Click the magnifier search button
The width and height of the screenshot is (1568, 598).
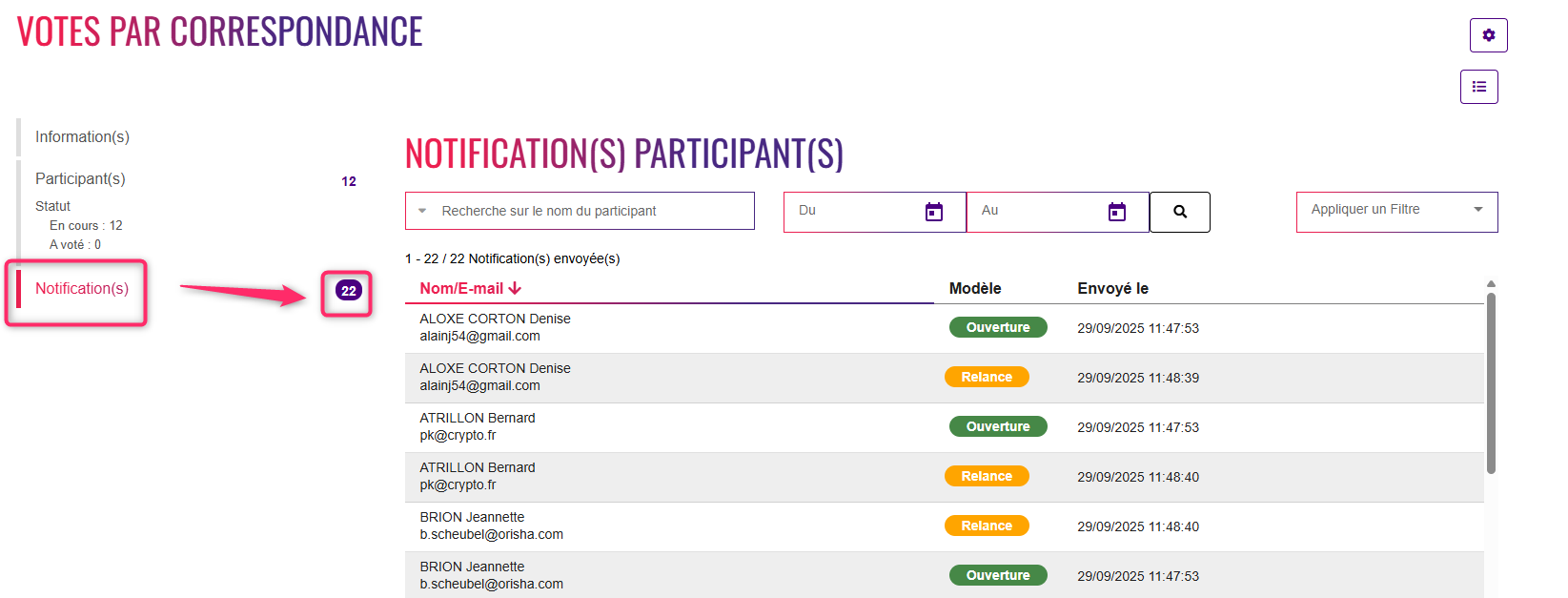pyautogui.click(x=1180, y=212)
